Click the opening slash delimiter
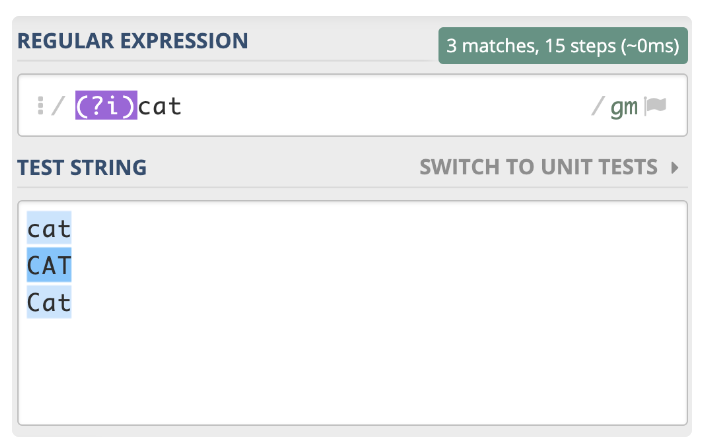Image resolution: width=703 pixels, height=448 pixels. pos(58,106)
